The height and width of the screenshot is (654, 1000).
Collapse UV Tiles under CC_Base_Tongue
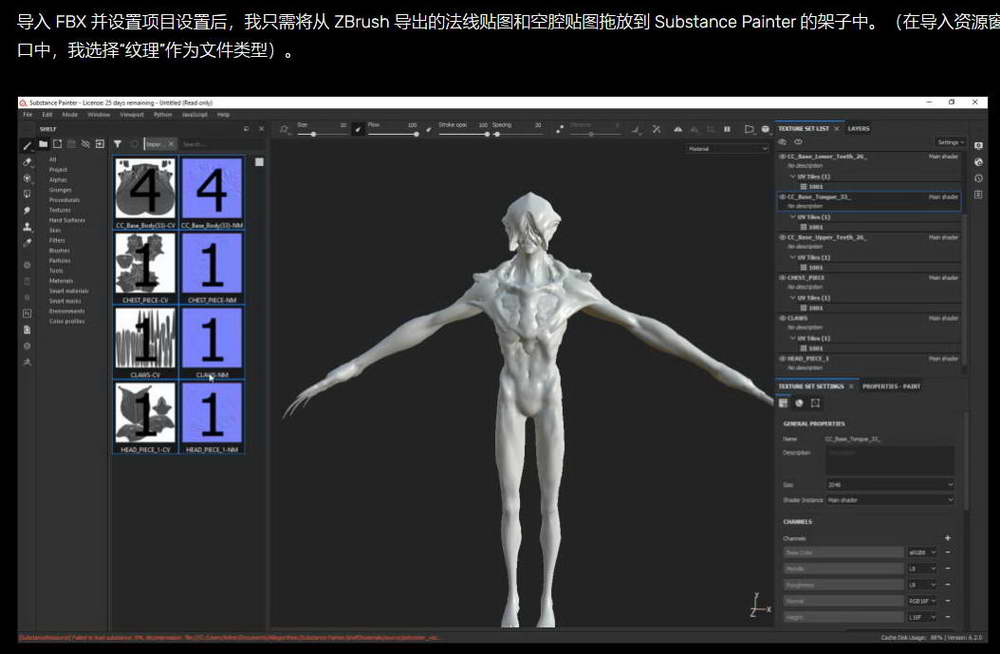[x=793, y=217]
